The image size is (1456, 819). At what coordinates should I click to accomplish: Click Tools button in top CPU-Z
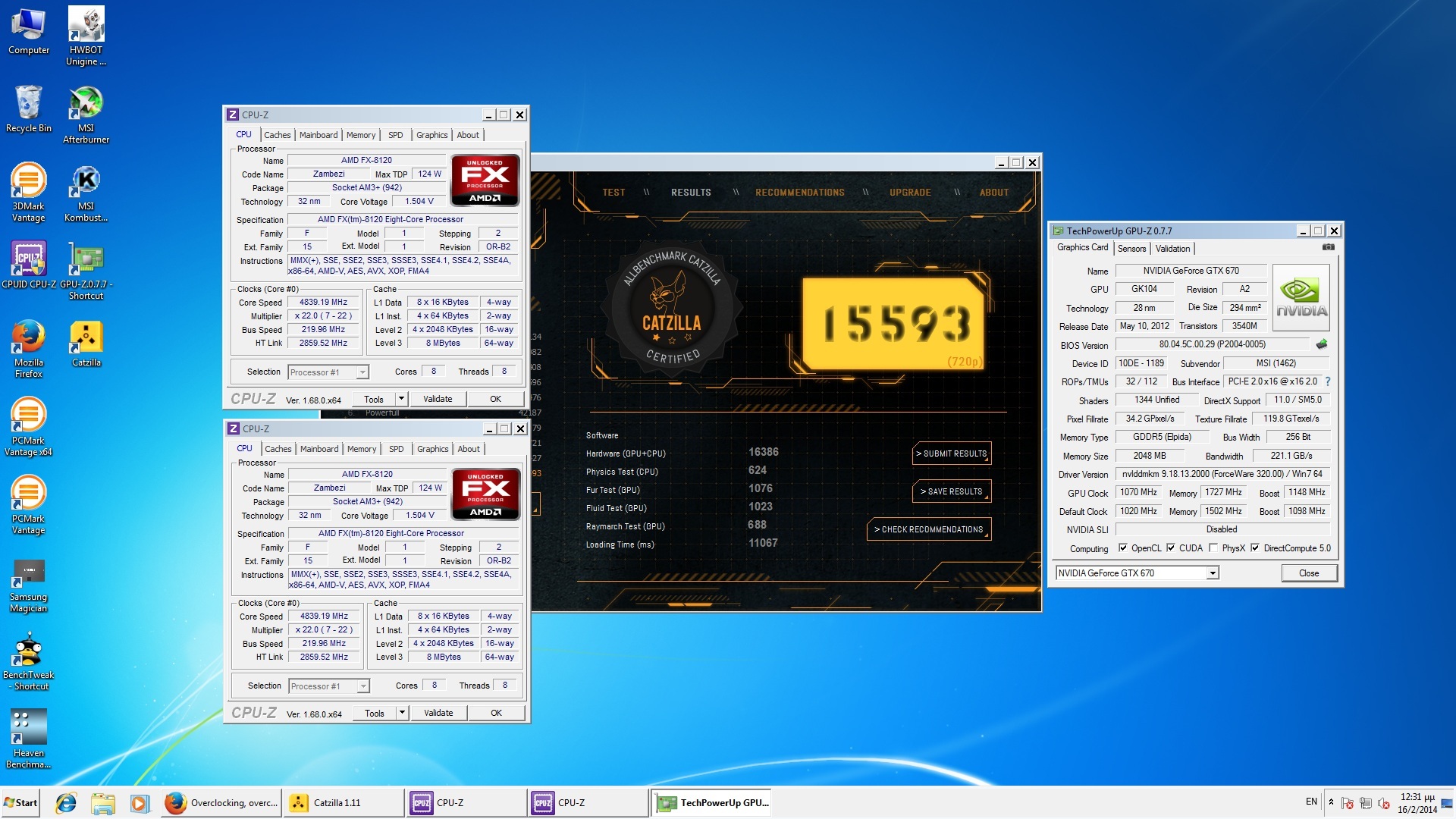click(373, 399)
